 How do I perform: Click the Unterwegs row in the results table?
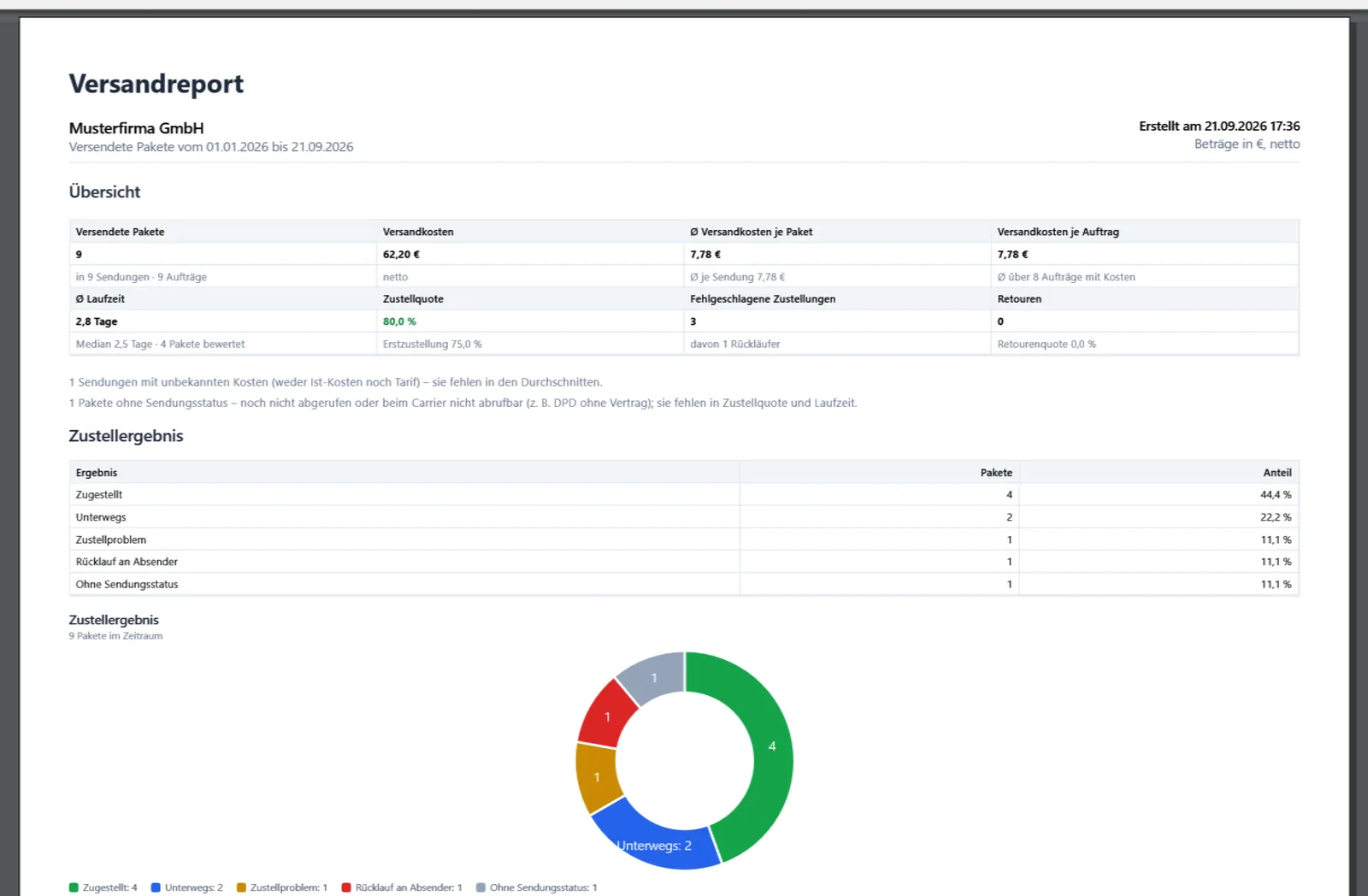point(684,517)
